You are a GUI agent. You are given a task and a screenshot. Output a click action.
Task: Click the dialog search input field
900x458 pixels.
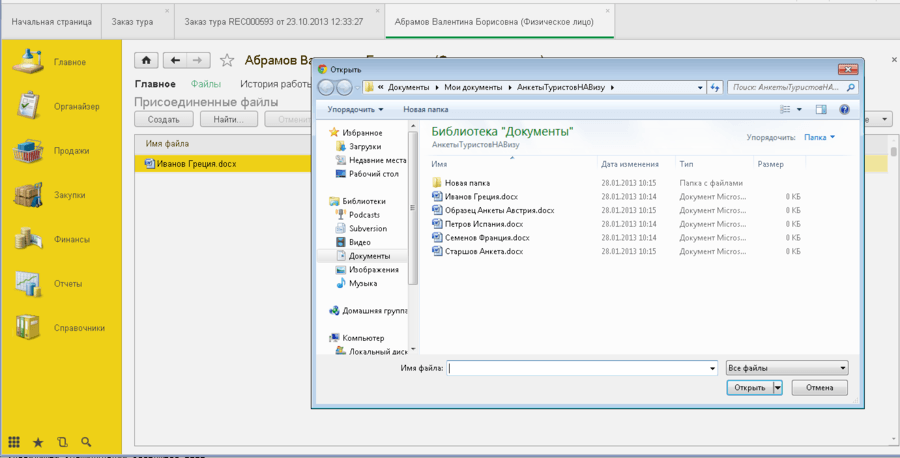[786, 87]
